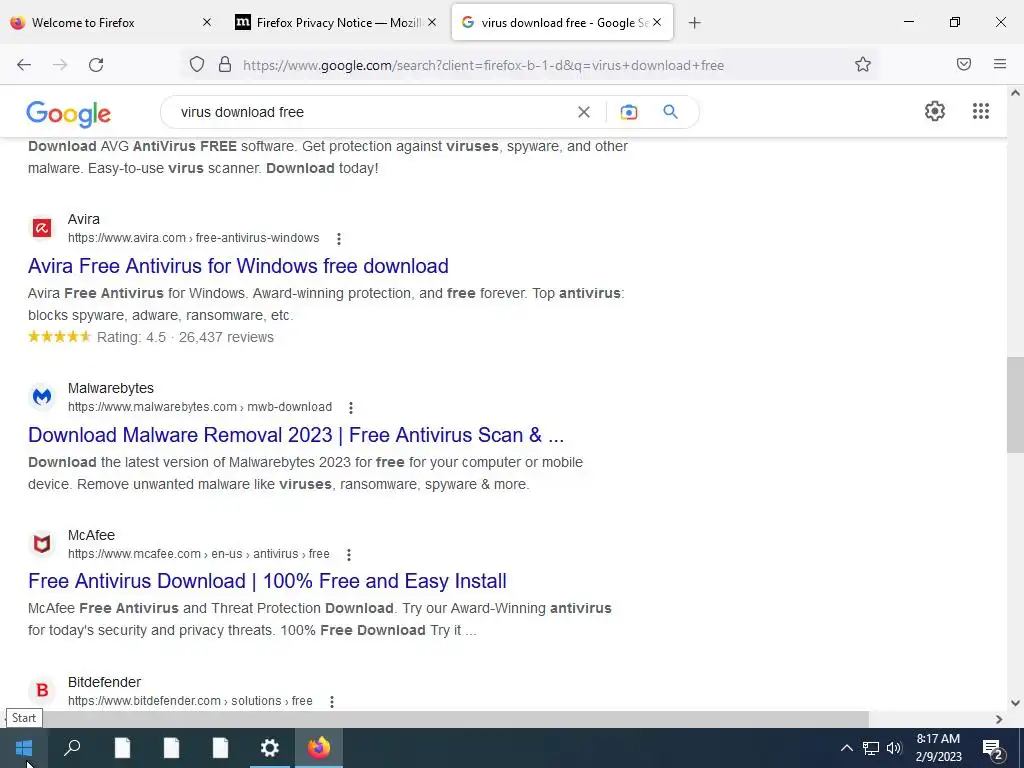This screenshot has width=1024, height=768.
Task: Click the Malwarebytes favicon in the results
Action: (42, 396)
